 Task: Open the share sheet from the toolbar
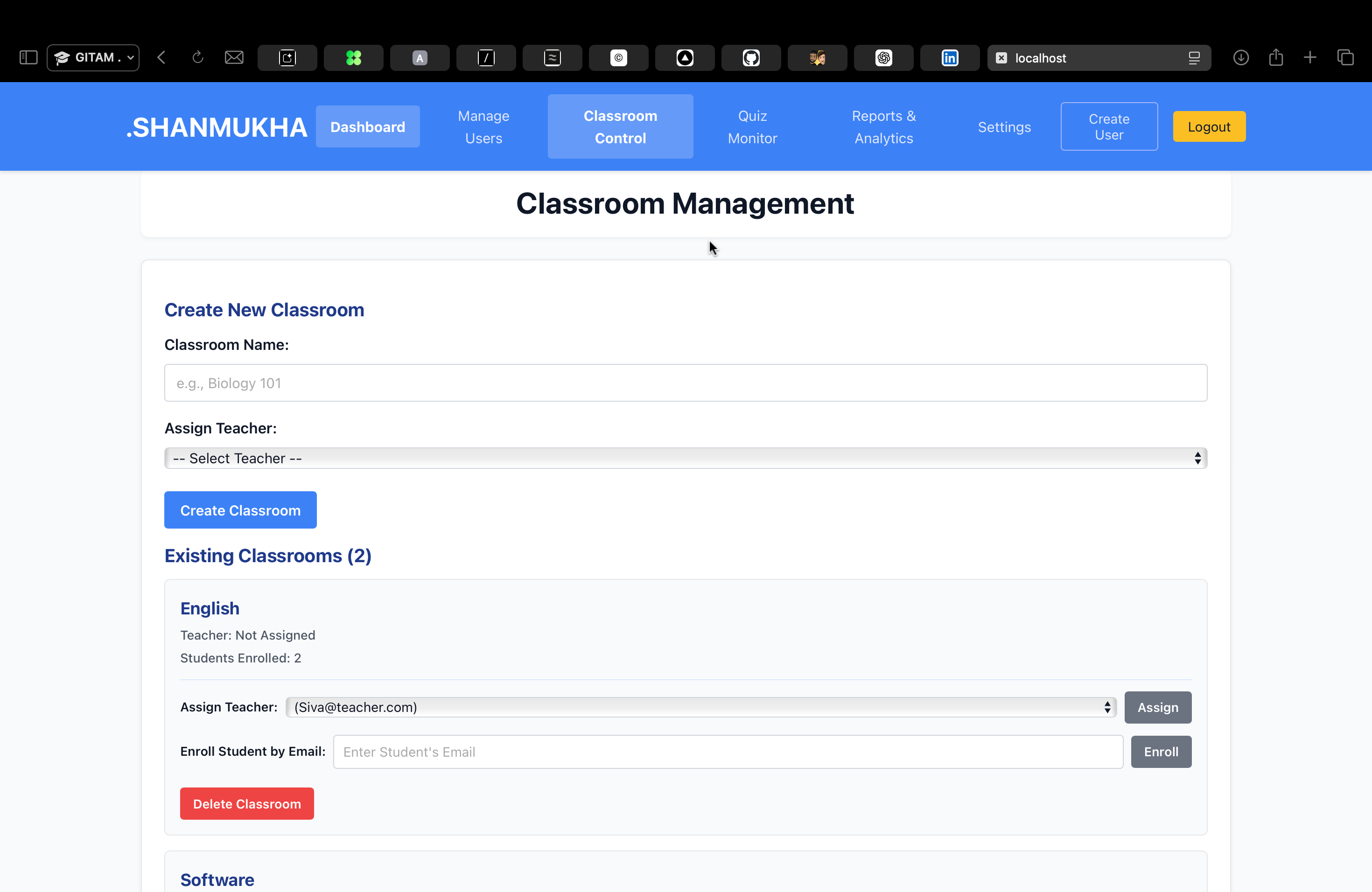(x=1276, y=58)
